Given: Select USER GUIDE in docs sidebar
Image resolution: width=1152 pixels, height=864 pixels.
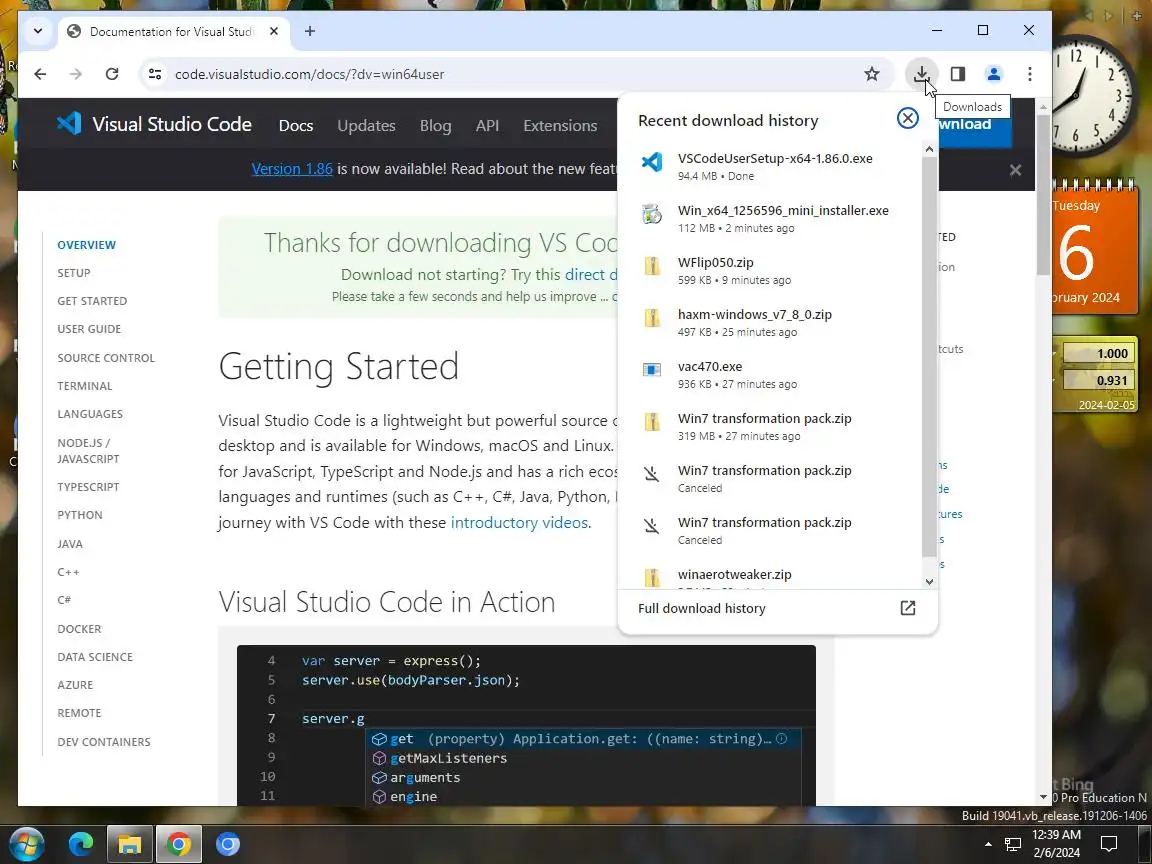Looking at the screenshot, I should pyautogui.click(x=89, y=328).
